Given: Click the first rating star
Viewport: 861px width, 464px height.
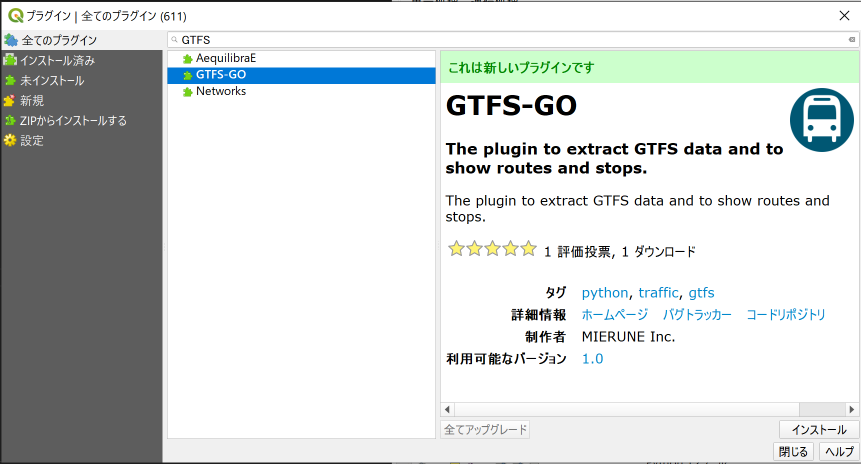Looking at the screenshot, I should click(456, 249).
